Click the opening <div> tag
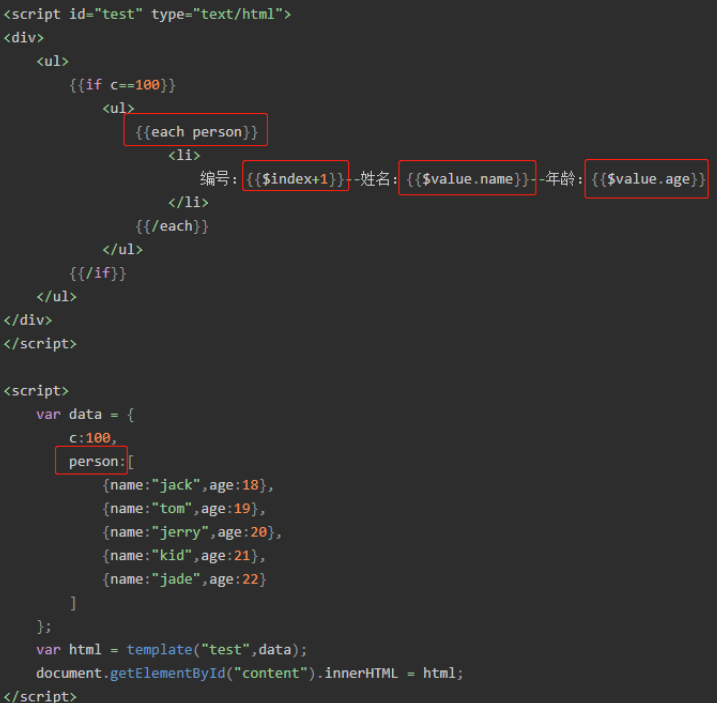 24,38
